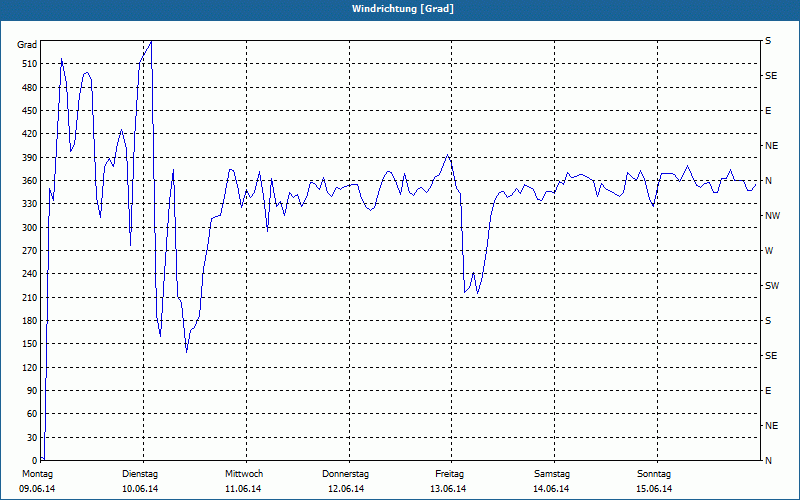Screen dimensions: 800x500
Task: Select the 60 y-axis value
Action: (32, 414)
